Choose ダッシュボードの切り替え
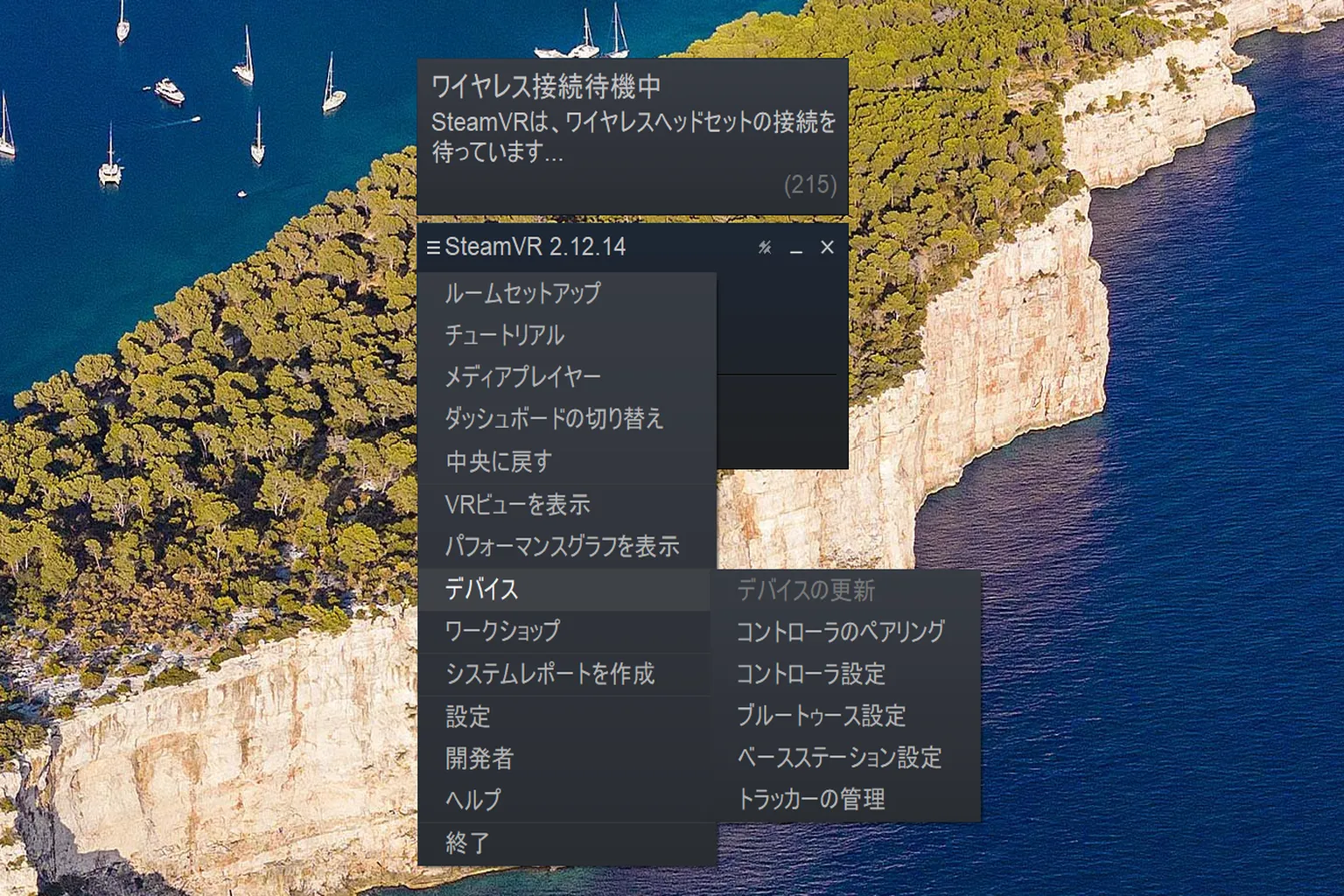The image size is (1344, 896). coord(567,419)
